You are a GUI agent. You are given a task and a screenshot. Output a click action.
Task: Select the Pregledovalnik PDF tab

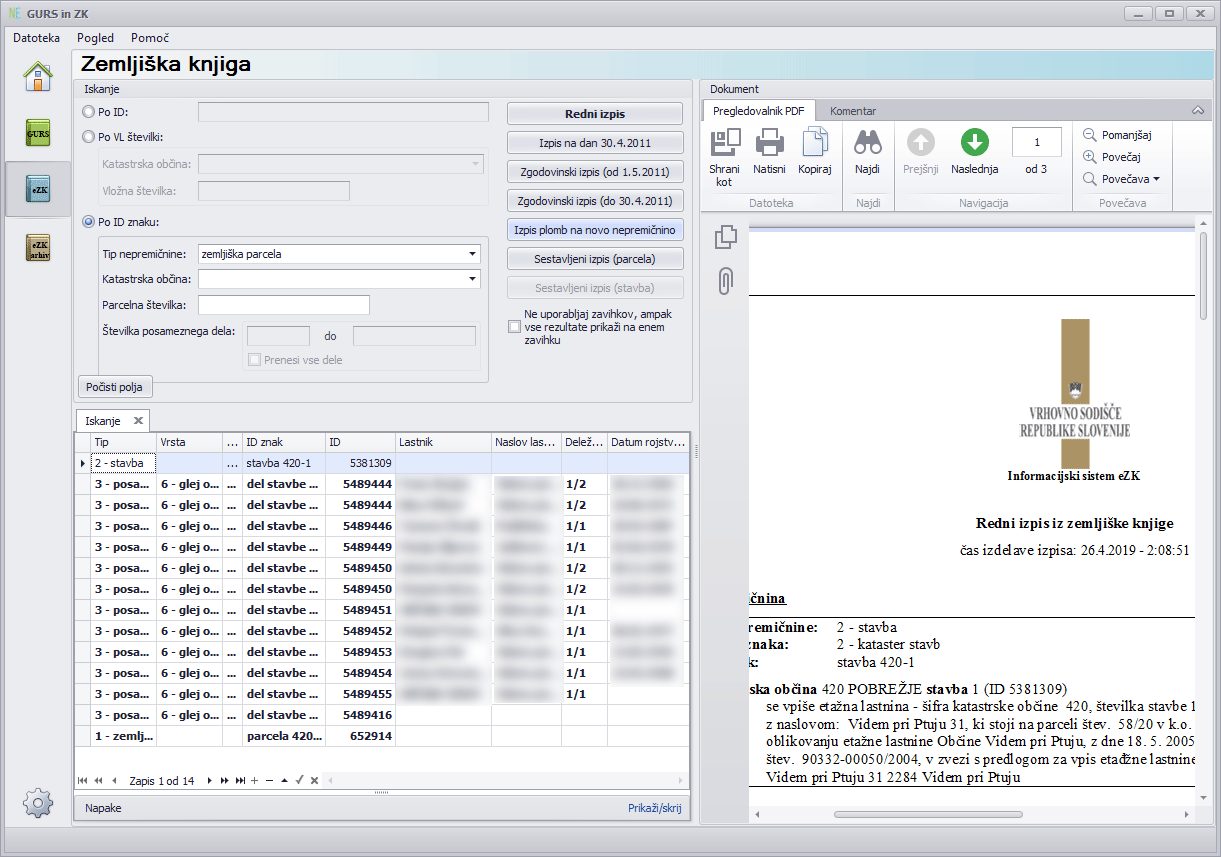[758, 110]
